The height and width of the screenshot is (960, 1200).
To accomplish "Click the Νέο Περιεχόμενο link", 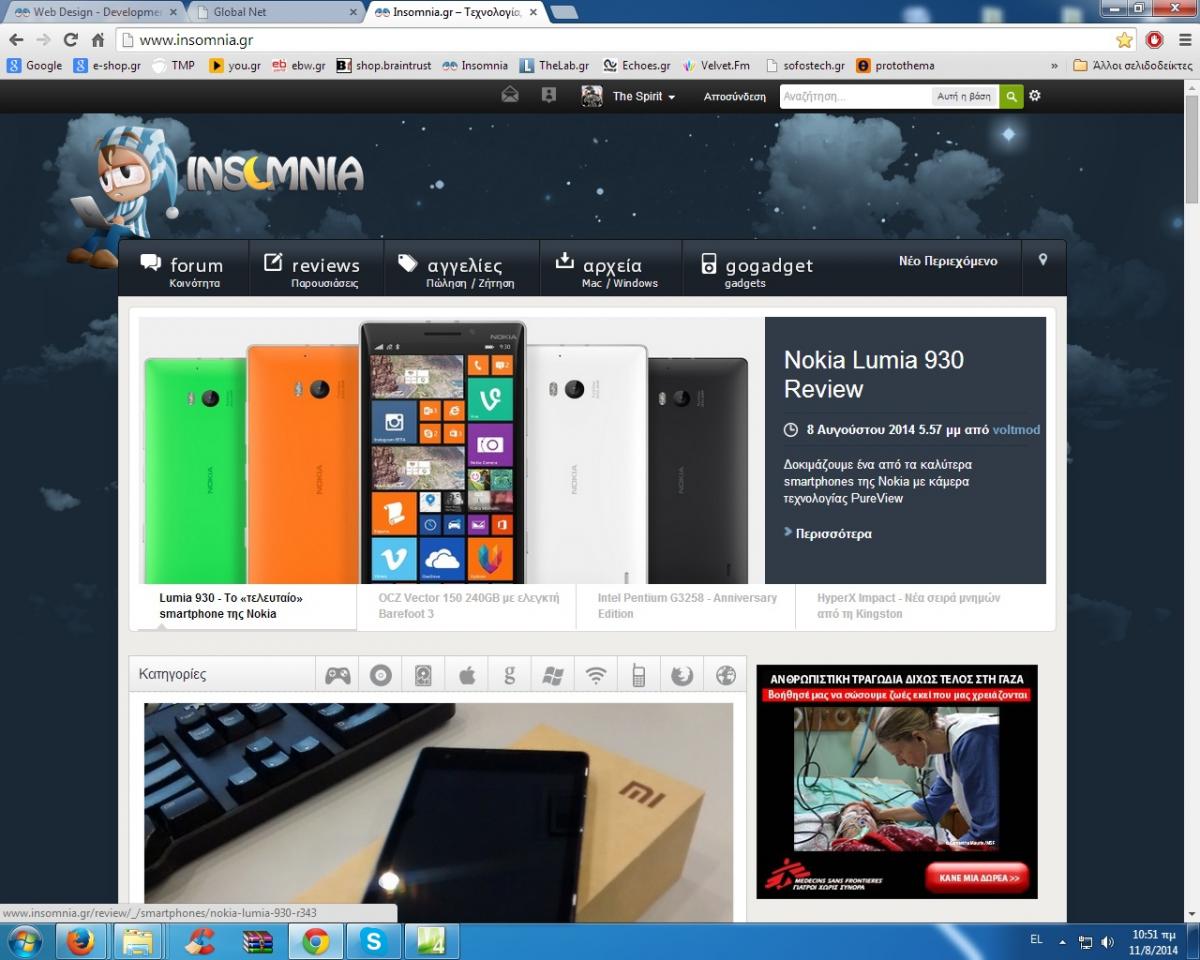I will [948, 261].
